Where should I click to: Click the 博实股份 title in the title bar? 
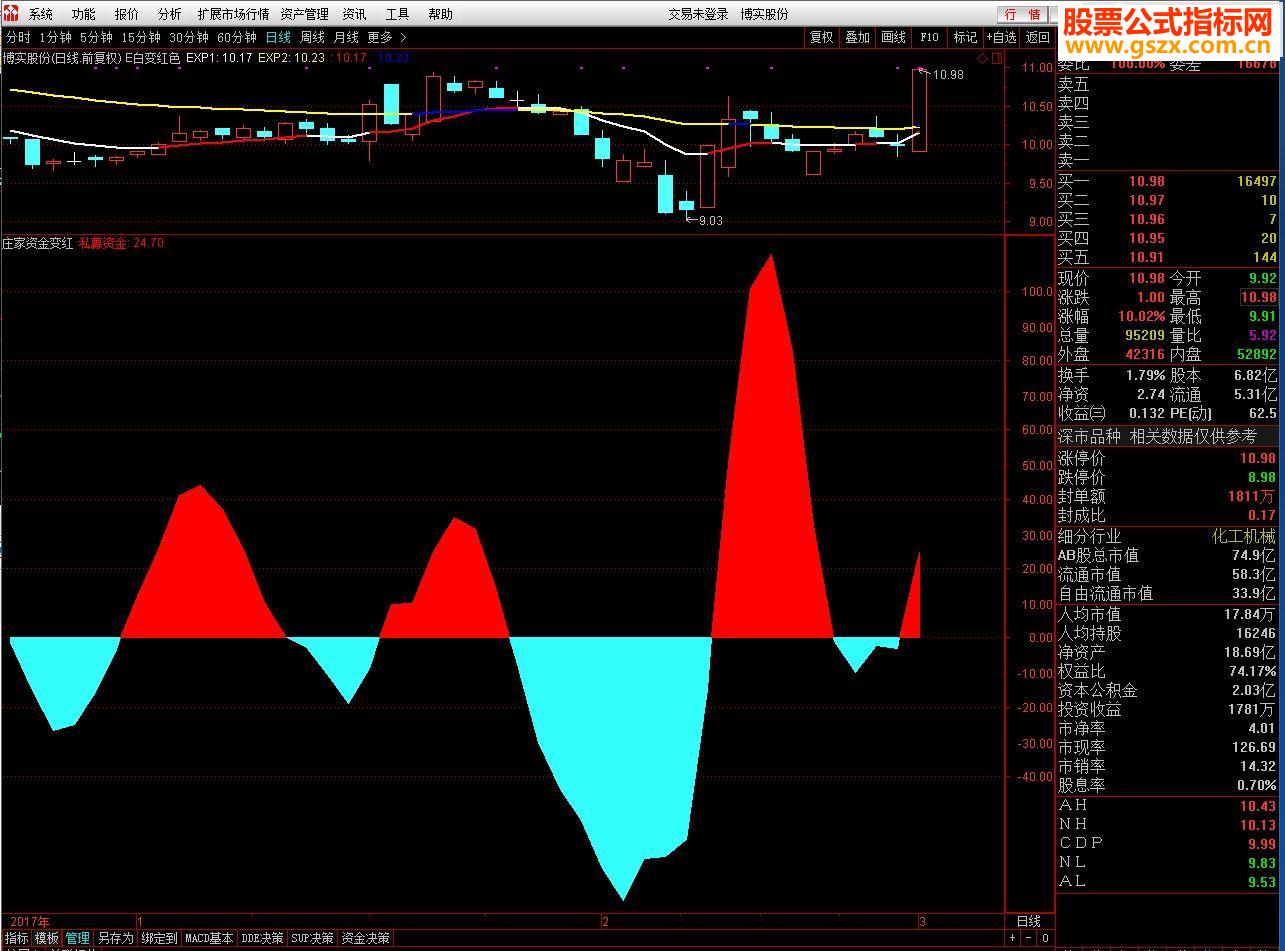tap(764, 14)
